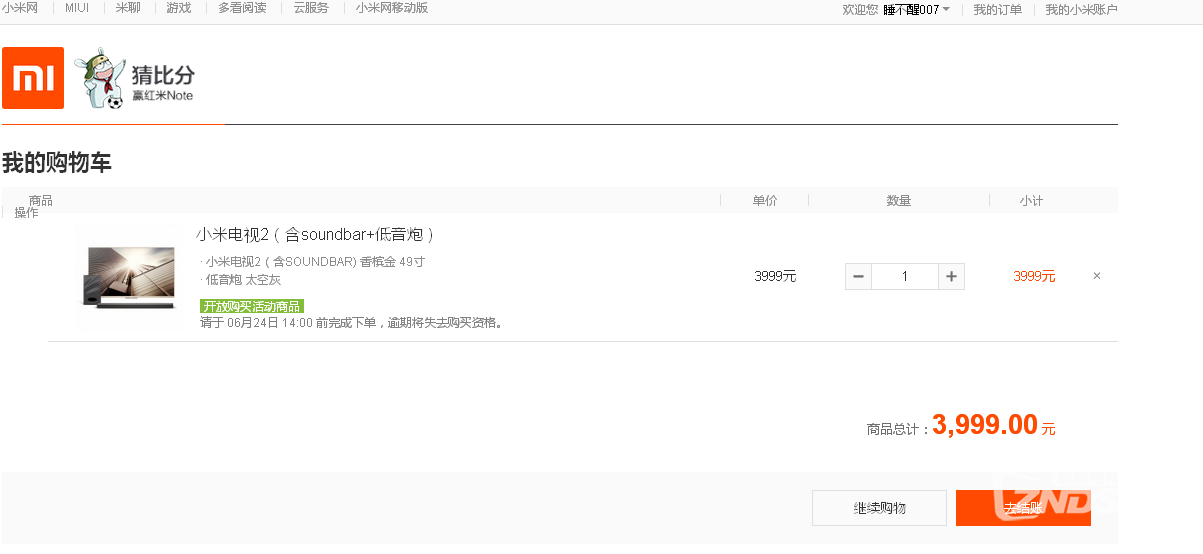The image size is (1203, 554).
Task: Decrease the quantity with the minus button
Action: point(858,276)
